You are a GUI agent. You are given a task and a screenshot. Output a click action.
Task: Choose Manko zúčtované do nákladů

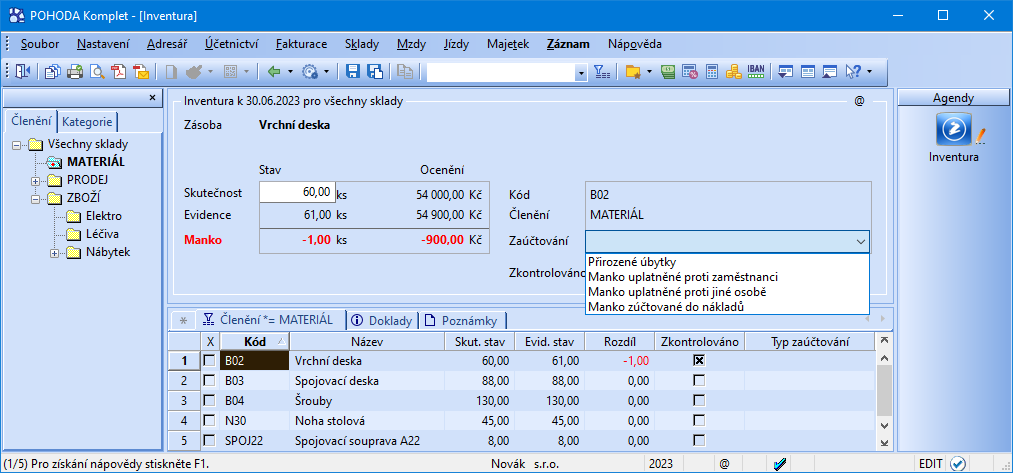click(x=727, y=307)
